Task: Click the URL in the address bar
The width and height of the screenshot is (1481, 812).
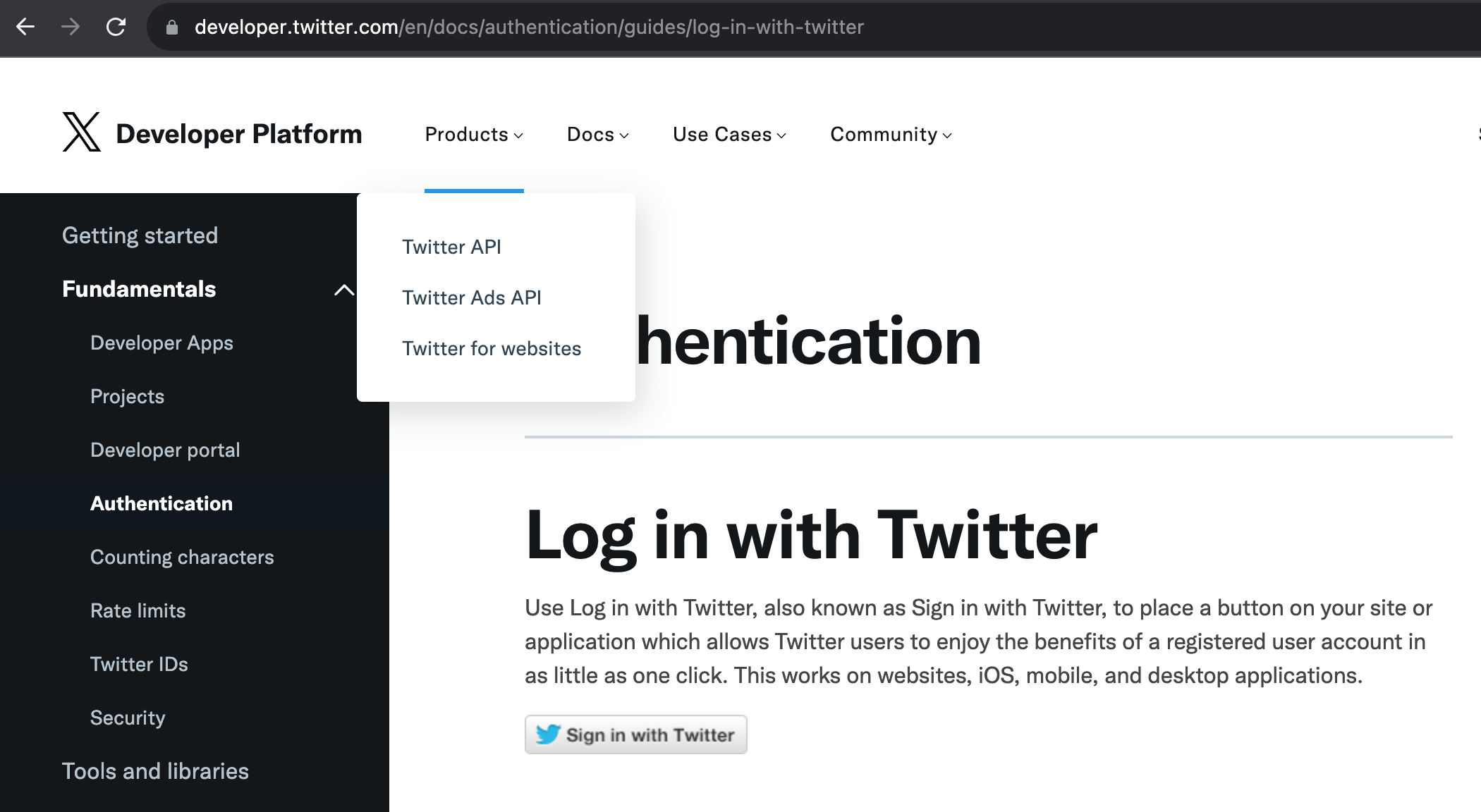Action: point(529,27)
